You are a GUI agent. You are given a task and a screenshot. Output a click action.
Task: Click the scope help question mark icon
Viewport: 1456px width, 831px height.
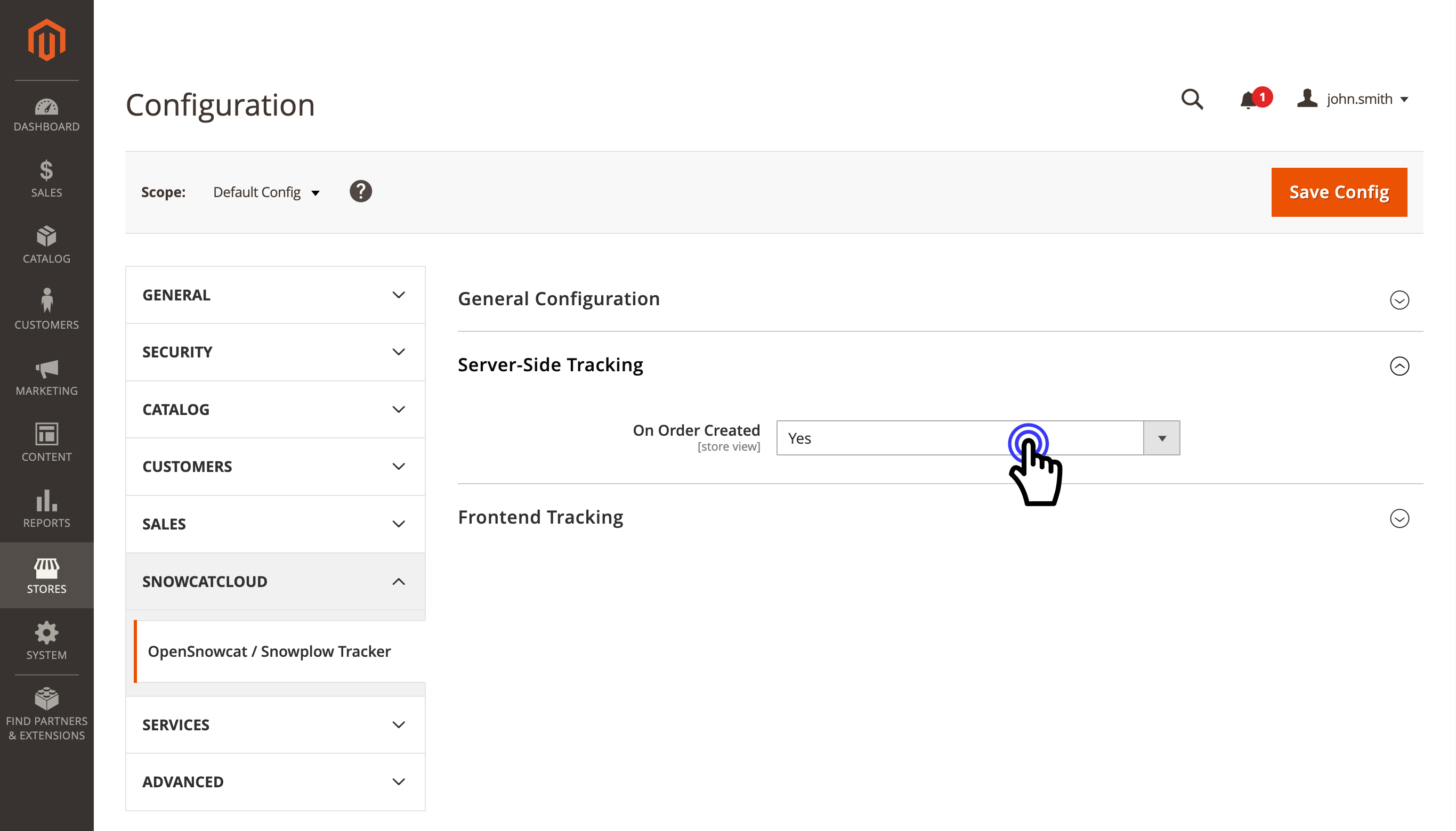(360, 192)
